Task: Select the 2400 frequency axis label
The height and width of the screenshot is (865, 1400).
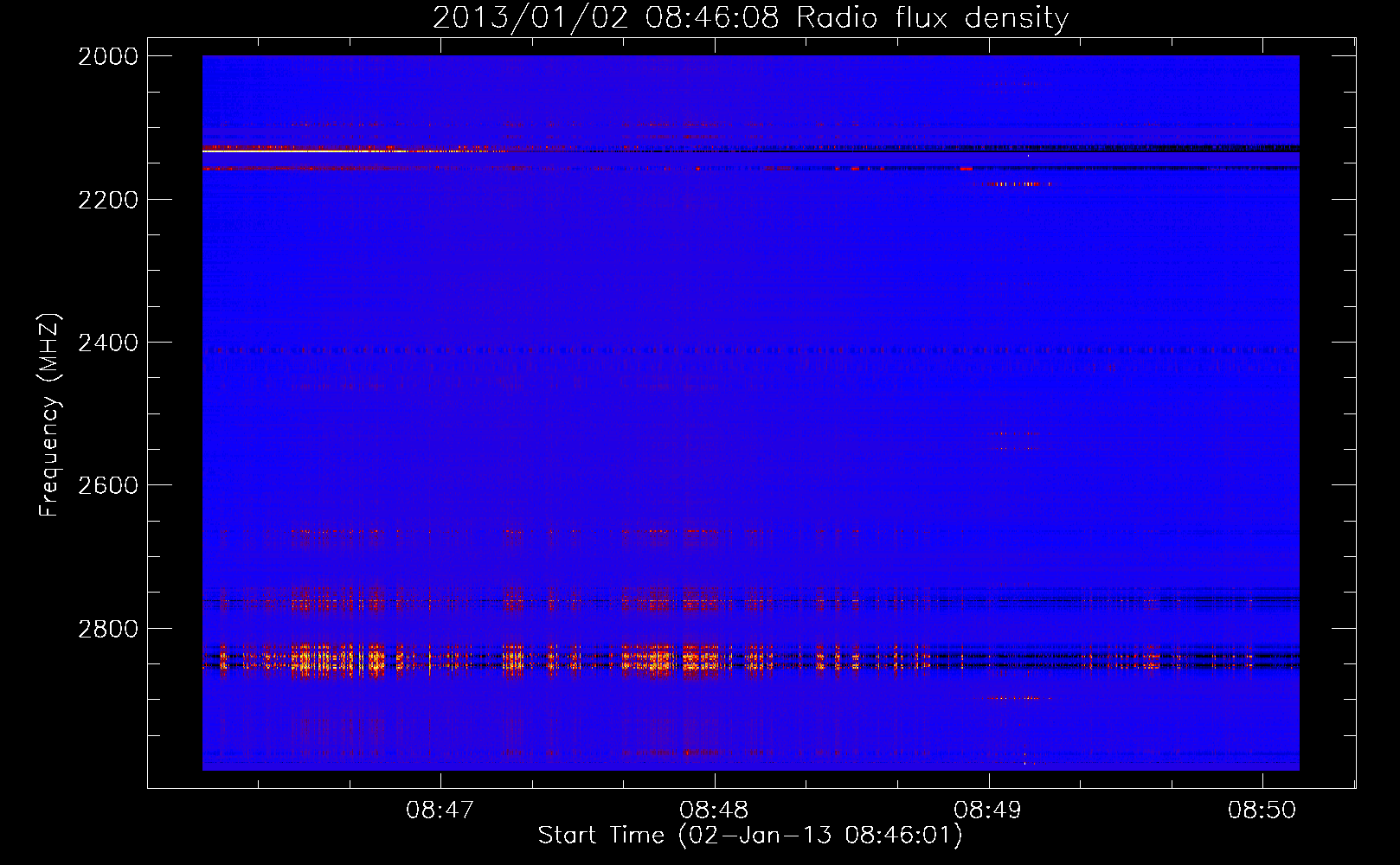Action: [108, 343]
